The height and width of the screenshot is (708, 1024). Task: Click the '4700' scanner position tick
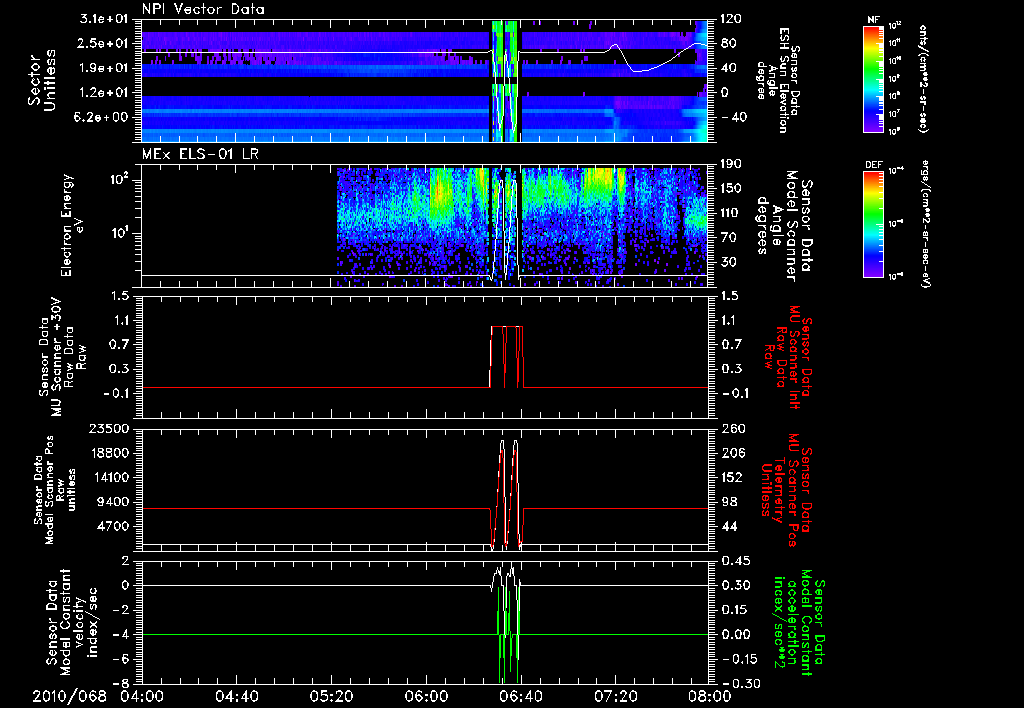pyautogui.click(x=112, y=526)
